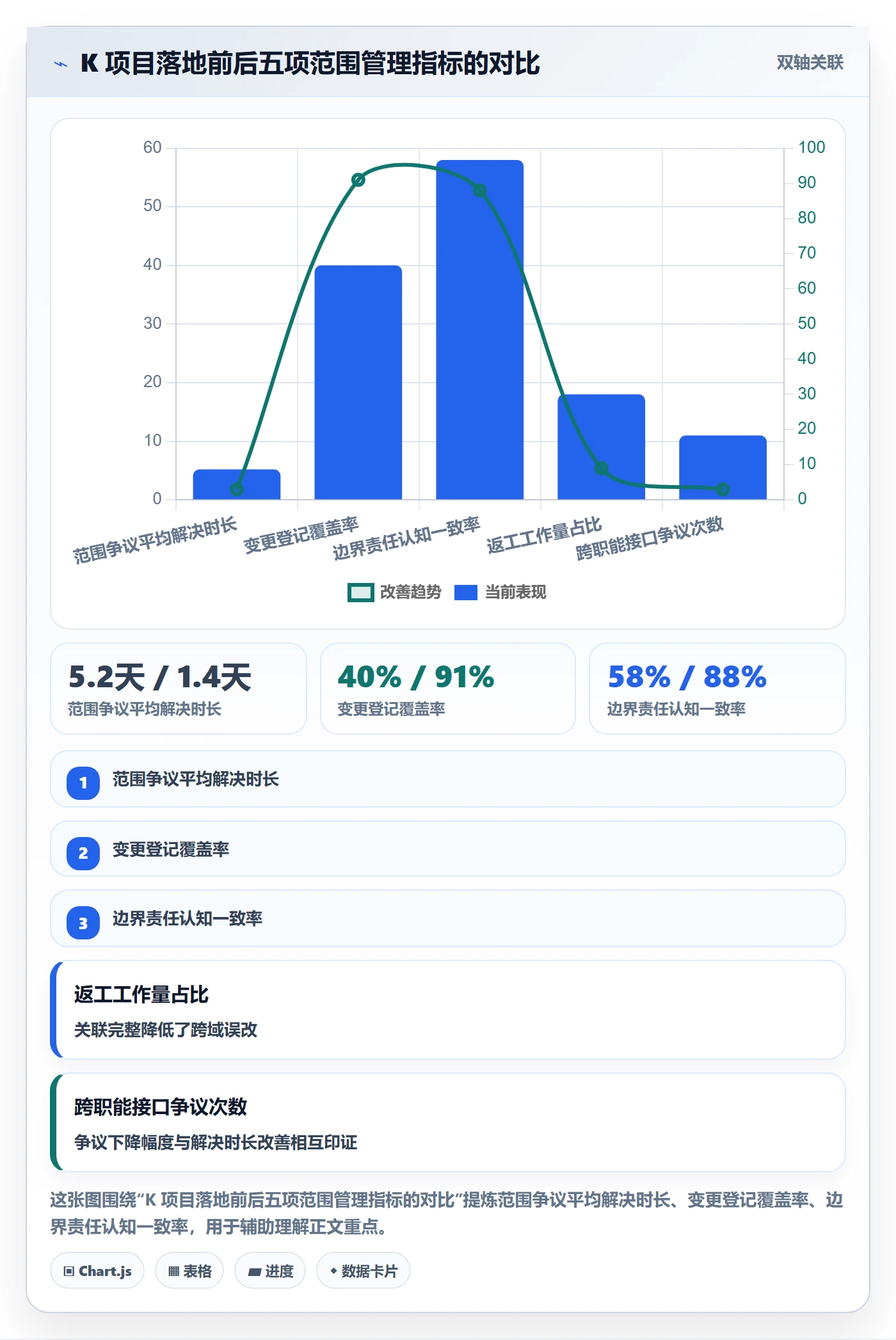The image size is (896, 1340).
Task: Click the trend line point above 变更登记覆盖率
Action: pos(358,180)
